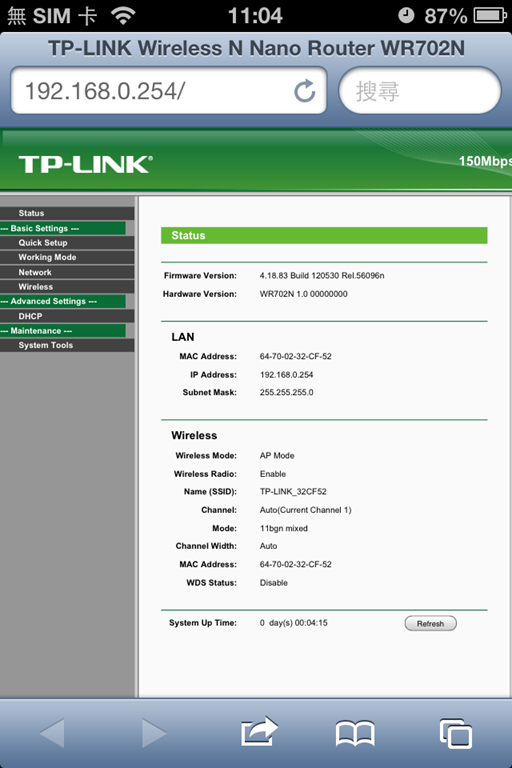Viewport: 512px width, 768px height.
Task: Focus the 192.168.0.254 address field
Action: pyautogui.click(x=169, y=91)
